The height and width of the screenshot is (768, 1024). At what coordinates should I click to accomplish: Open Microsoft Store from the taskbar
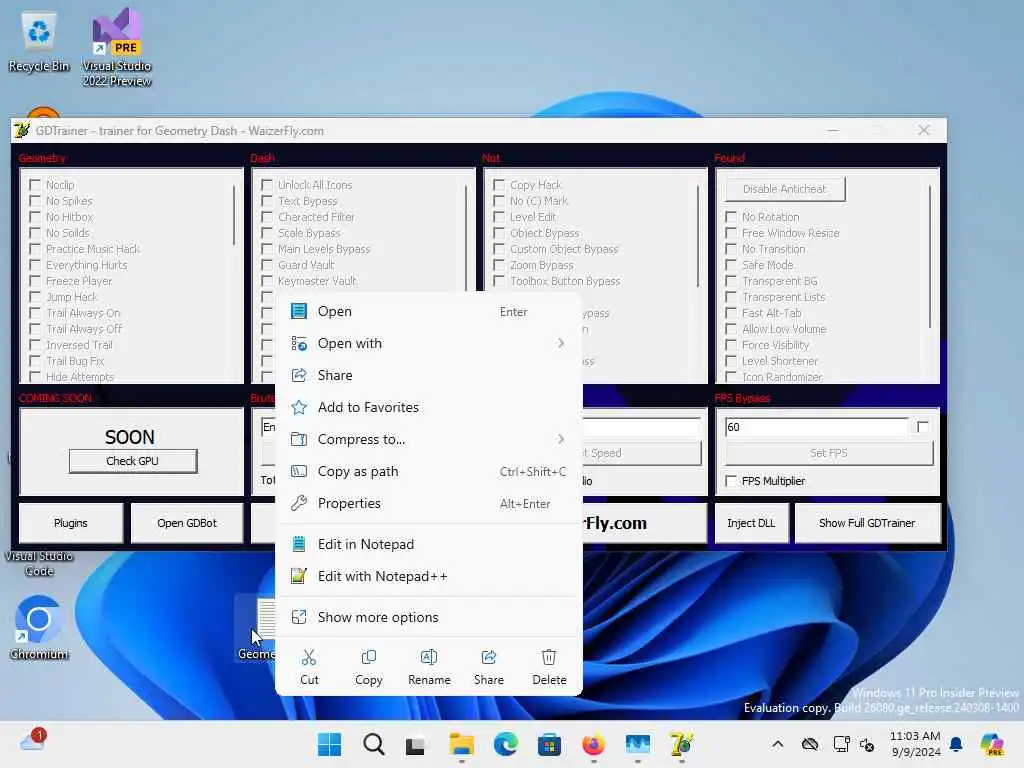(x=549, y=744)
